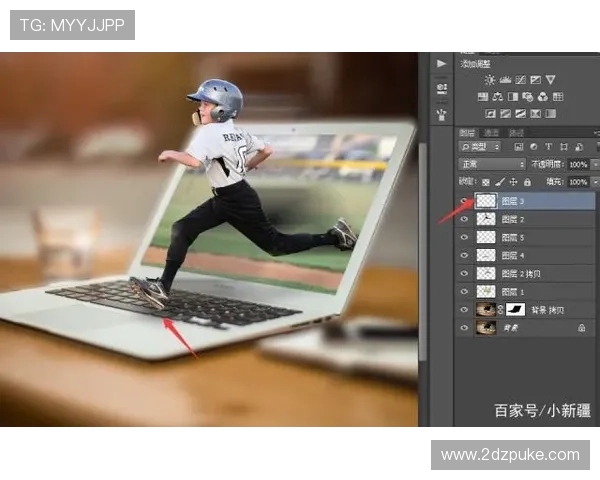
Task: Toggle visibility of the 图层 1 layer
Action: tap(464, 291)
